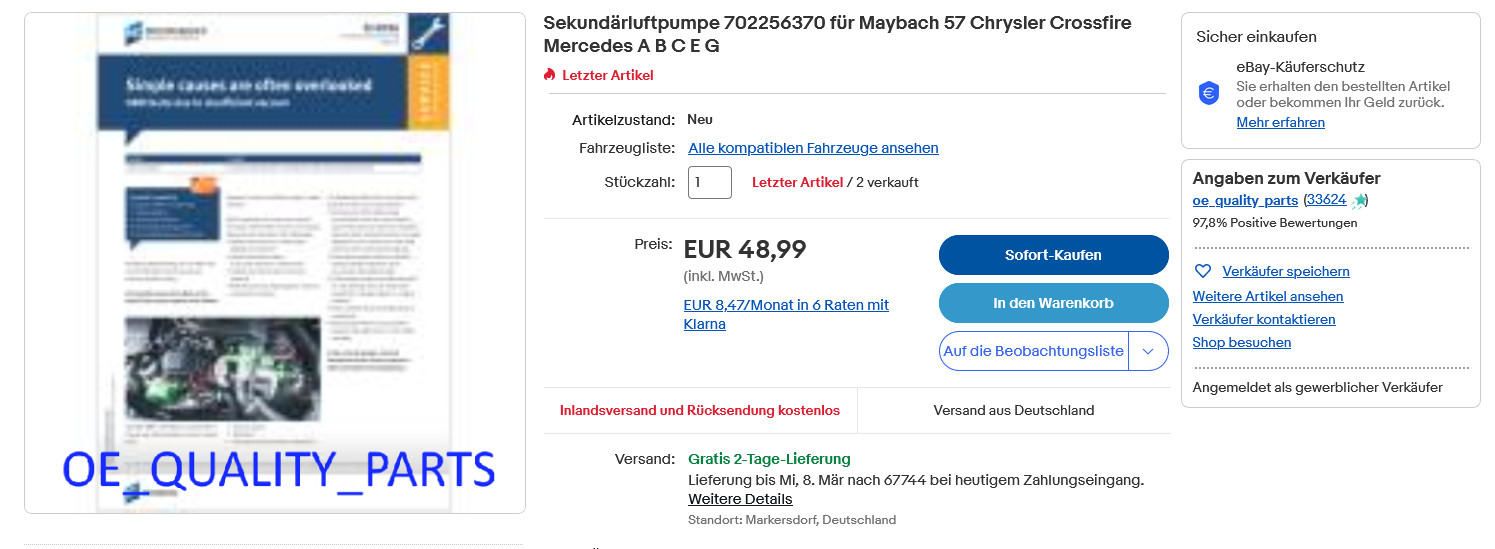Open Alle kompatiblen Fahrzeuge ansehen link
This screenshot has height=549, width=1495.
click(x=813, y=148)
